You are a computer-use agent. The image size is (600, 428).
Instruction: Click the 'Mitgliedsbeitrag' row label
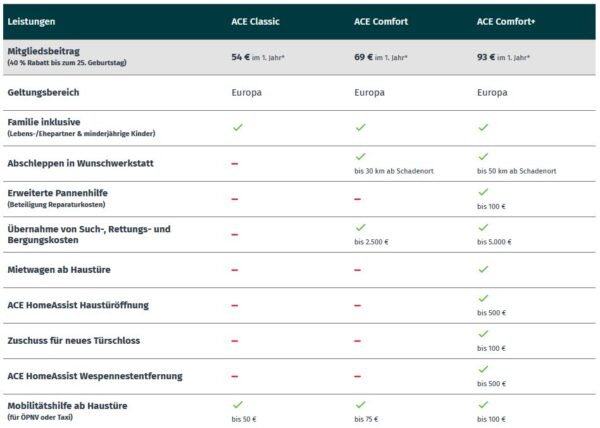pyautogui.click(x=44, y=51)
